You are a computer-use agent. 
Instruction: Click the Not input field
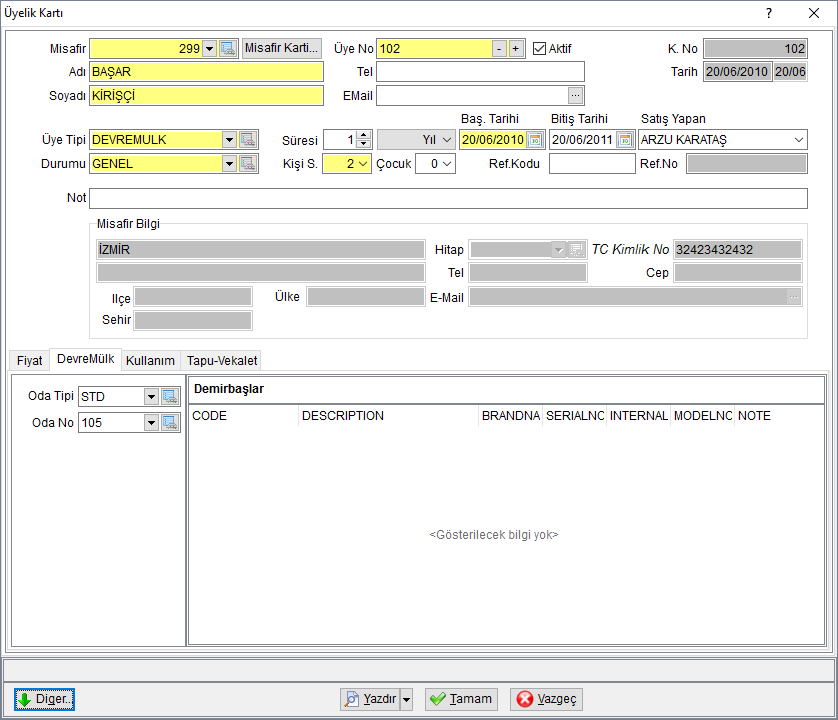click(448, 198)
